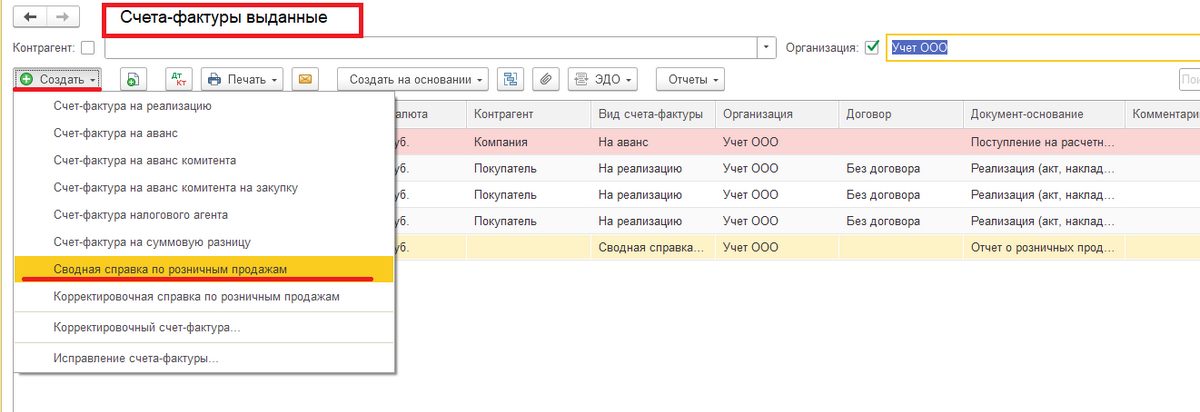The width and height of the screenshot is (1200, 412).
Task: Sort by Документ-основание column header
Action: (x=1043, y=114)
